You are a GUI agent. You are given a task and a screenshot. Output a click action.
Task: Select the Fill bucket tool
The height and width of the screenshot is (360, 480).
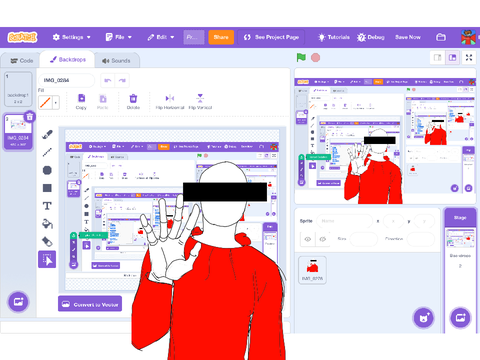click(x=47, y=224)
